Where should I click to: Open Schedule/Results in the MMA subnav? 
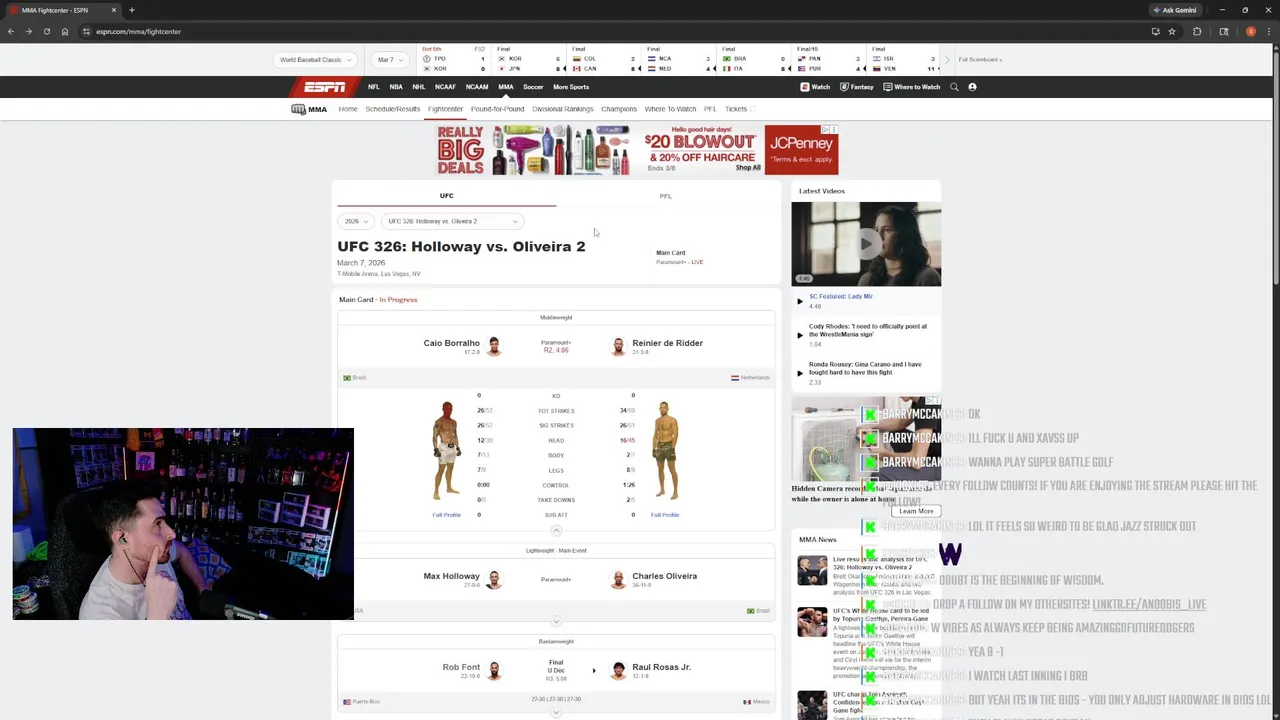(x=393, y=109)
